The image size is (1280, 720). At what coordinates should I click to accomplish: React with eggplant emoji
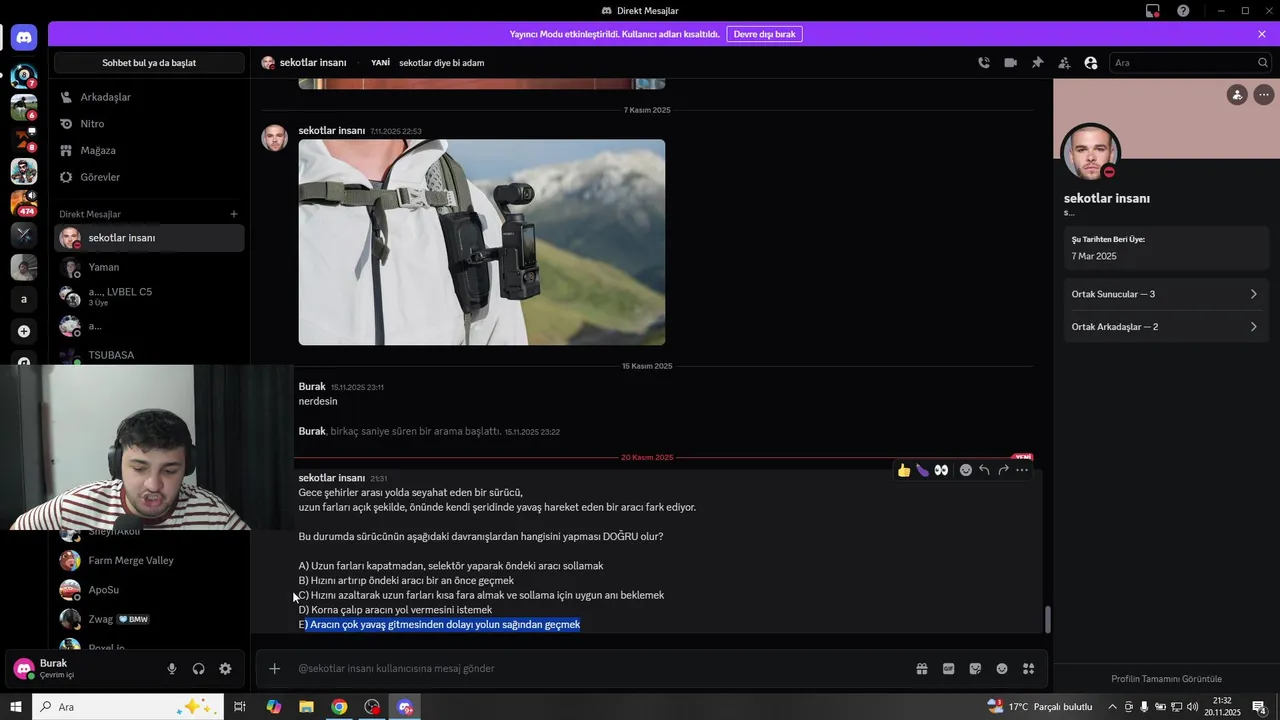coord(922,470)
